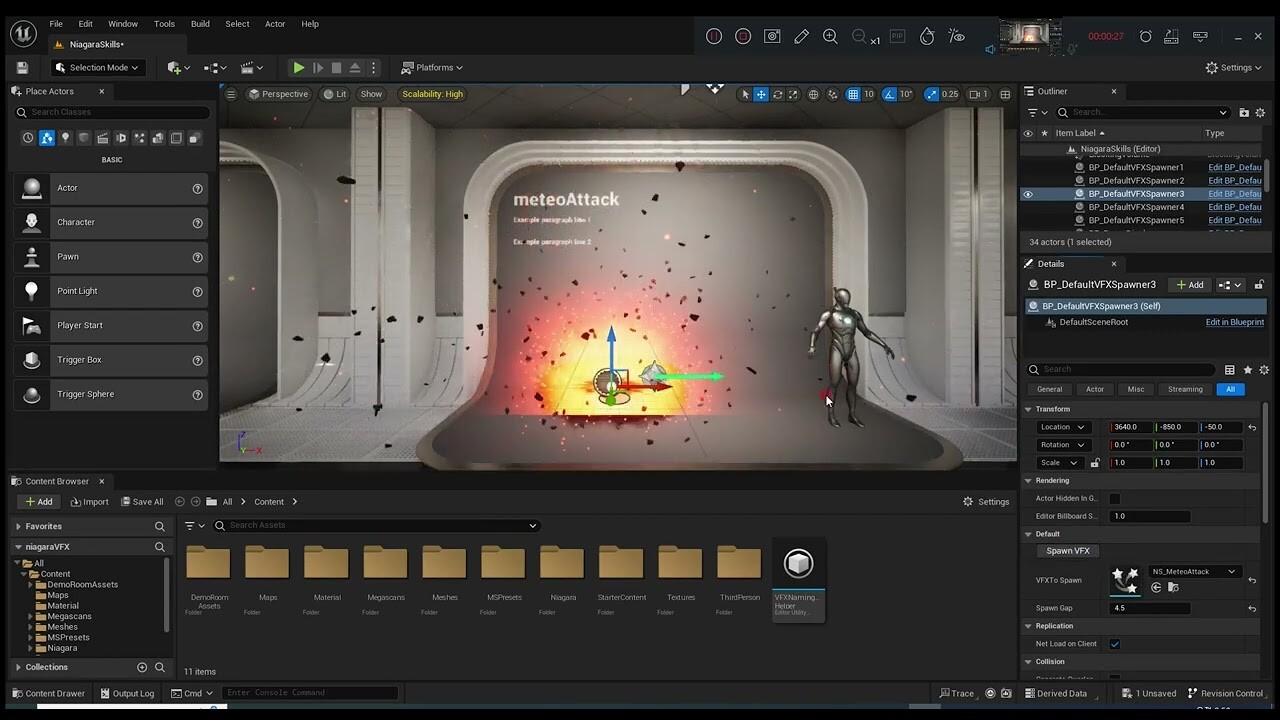This screenshot has width=1280, height=720.
Task: Click the Save current level icon
Action: (x=22, y=68)
